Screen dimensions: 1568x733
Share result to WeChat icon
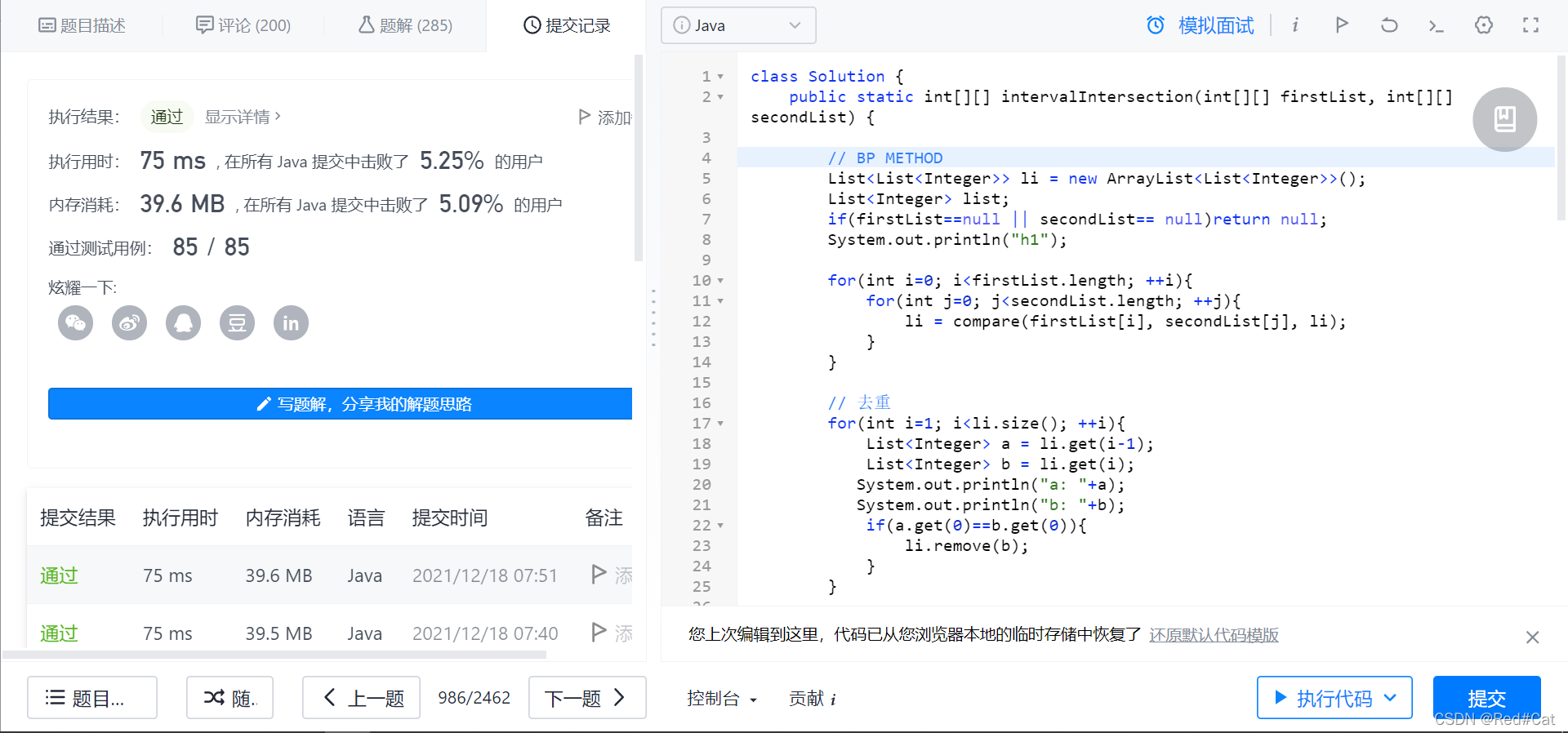point(76,323)
